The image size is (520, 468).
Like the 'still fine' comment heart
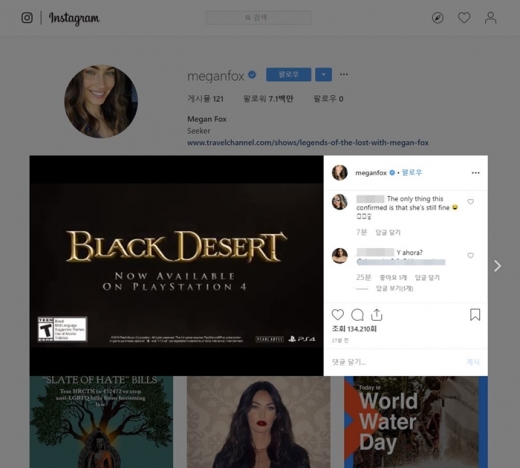click(x=470, y=202)
